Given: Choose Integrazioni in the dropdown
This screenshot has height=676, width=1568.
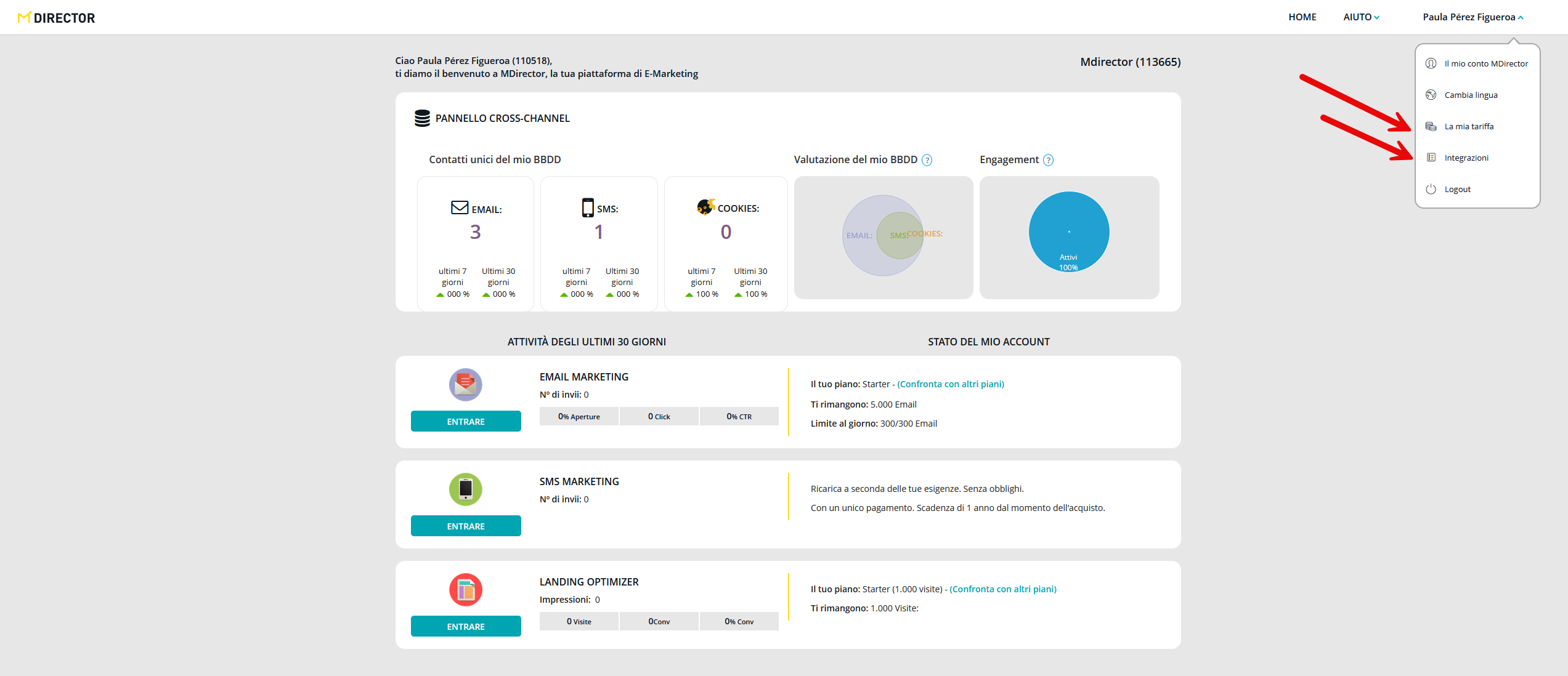Looking at the screenshot, I should click(x=1466, y=158).
